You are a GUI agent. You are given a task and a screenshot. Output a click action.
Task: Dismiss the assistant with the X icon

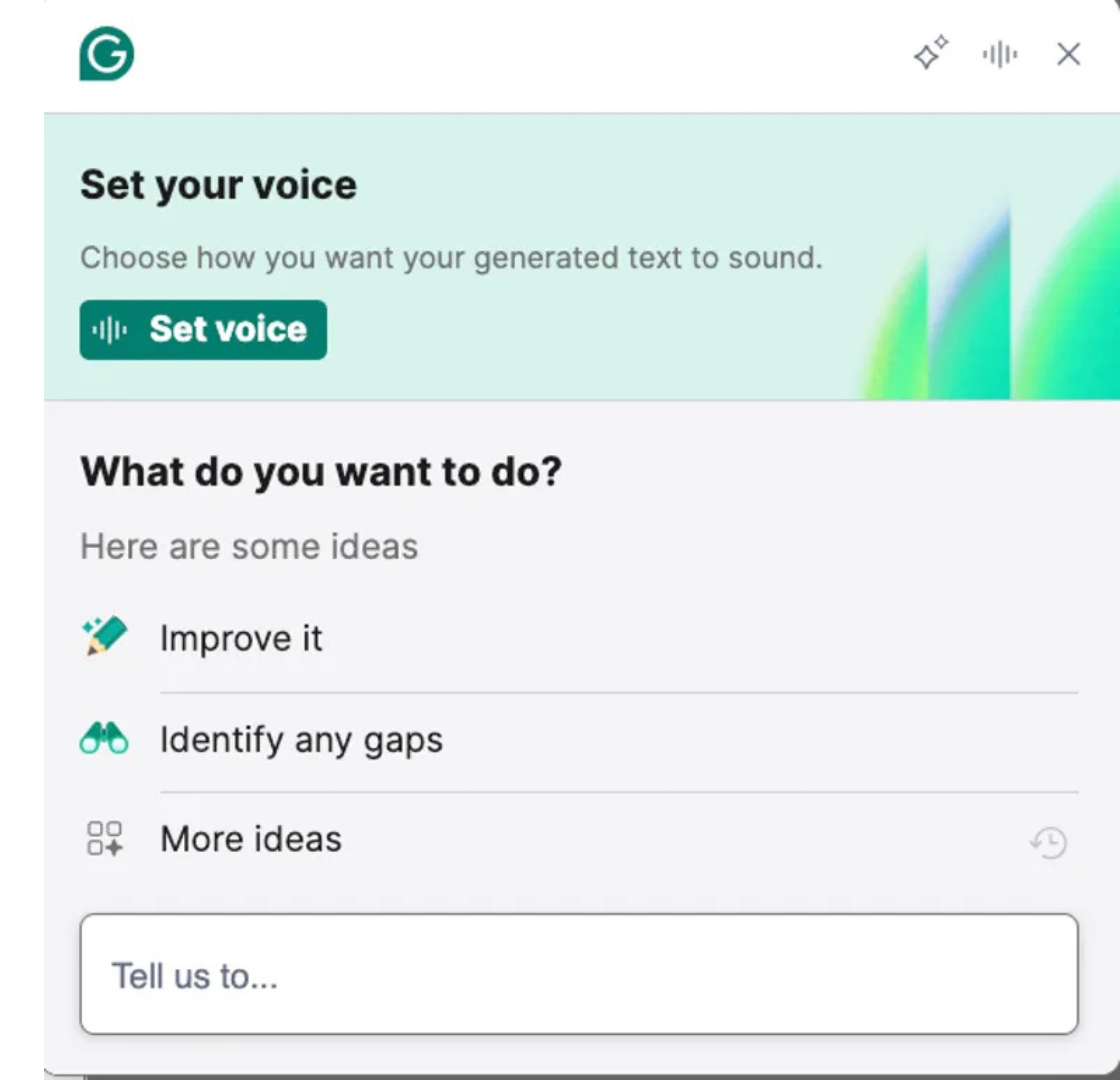tap(1068, 55)
